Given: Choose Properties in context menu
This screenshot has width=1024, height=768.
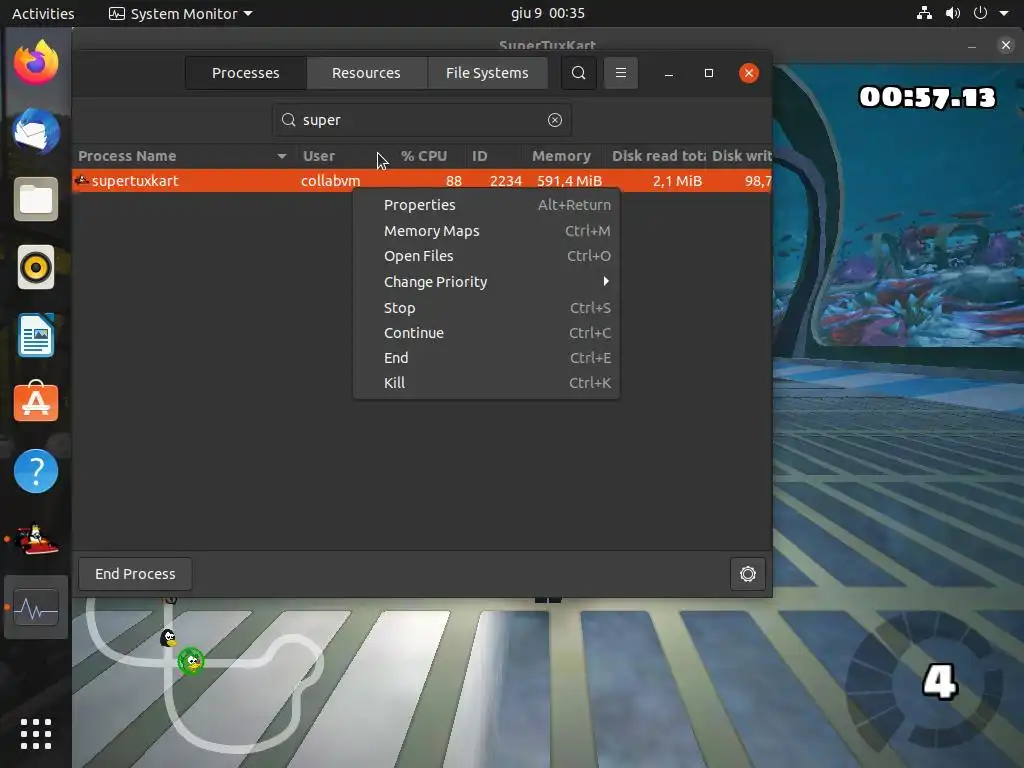Looking at the screenshot, I should (487, 204).
